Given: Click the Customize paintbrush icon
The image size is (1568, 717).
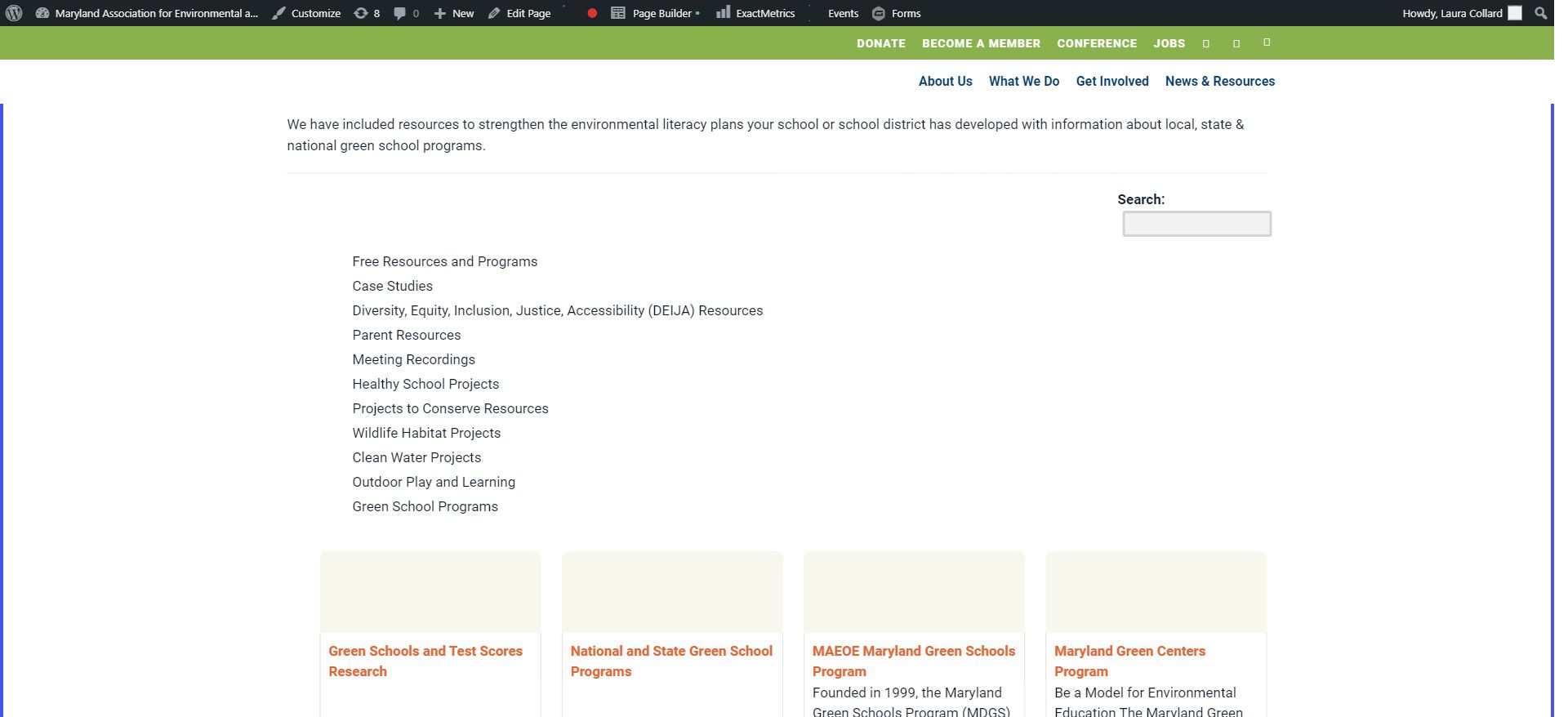Looking at the screenshot, I should click(x=279, y=13).
